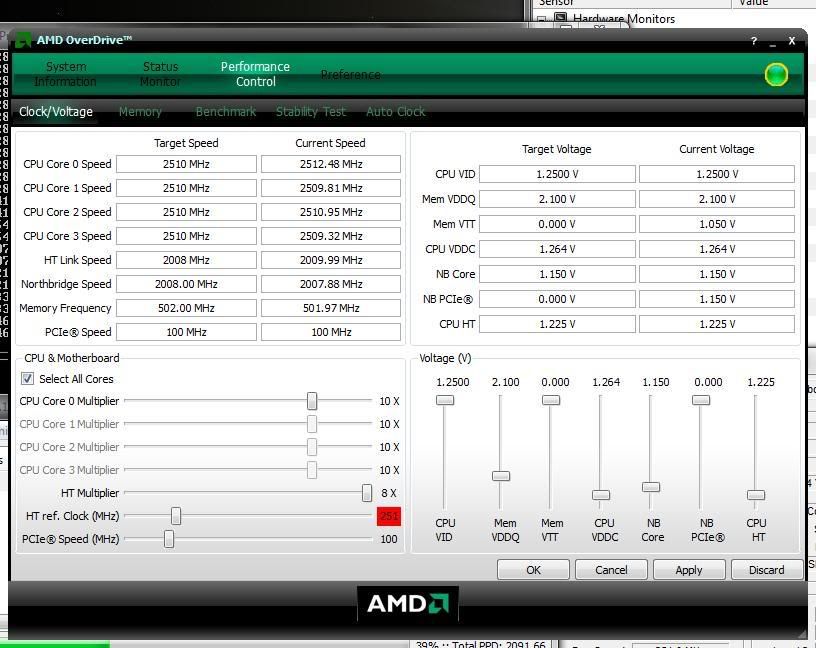Click the PCIe Speed target 100 MHz field
816x648 pixels.
(x=186, y=332)
